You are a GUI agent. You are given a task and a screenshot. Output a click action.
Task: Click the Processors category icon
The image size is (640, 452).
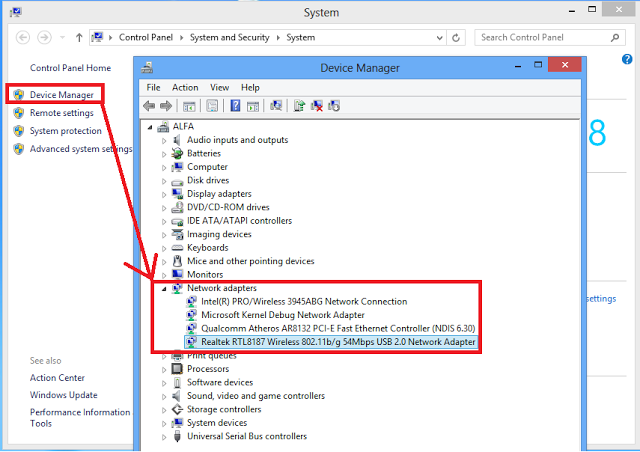click(177, 369)
